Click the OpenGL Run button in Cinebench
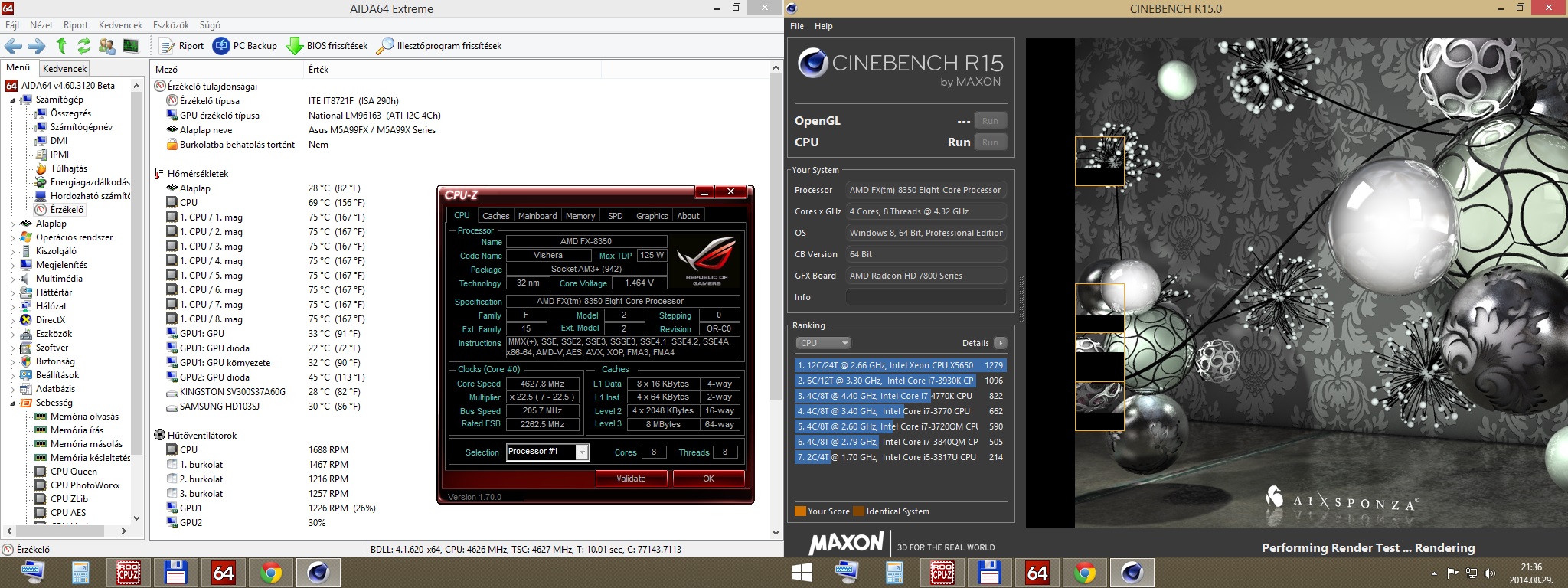Image resolution: width=1568 pixels, height=588 pixels. click(990, 121)
